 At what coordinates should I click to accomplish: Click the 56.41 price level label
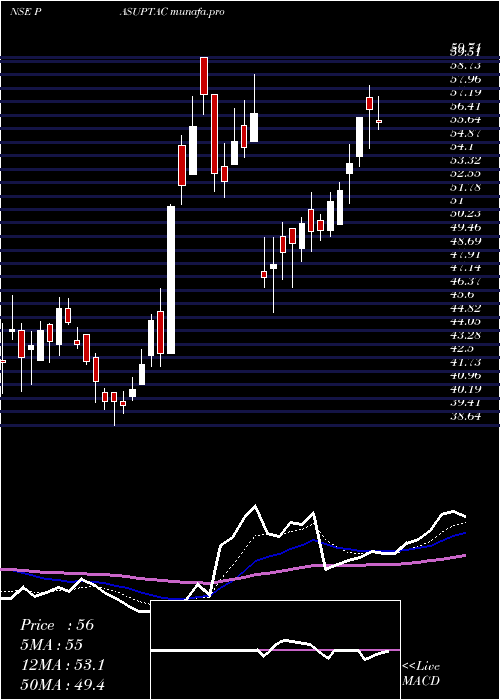tap(465, 106)
